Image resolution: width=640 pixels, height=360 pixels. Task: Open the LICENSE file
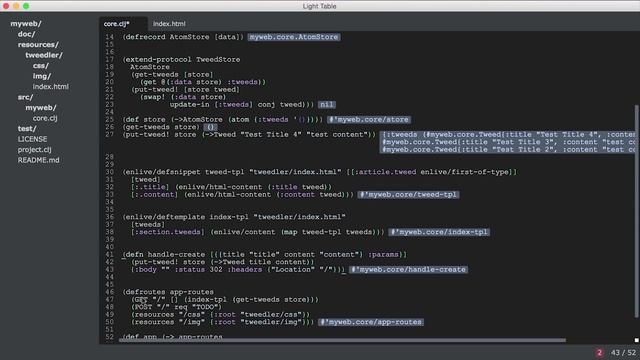click(x=32, y=139)
